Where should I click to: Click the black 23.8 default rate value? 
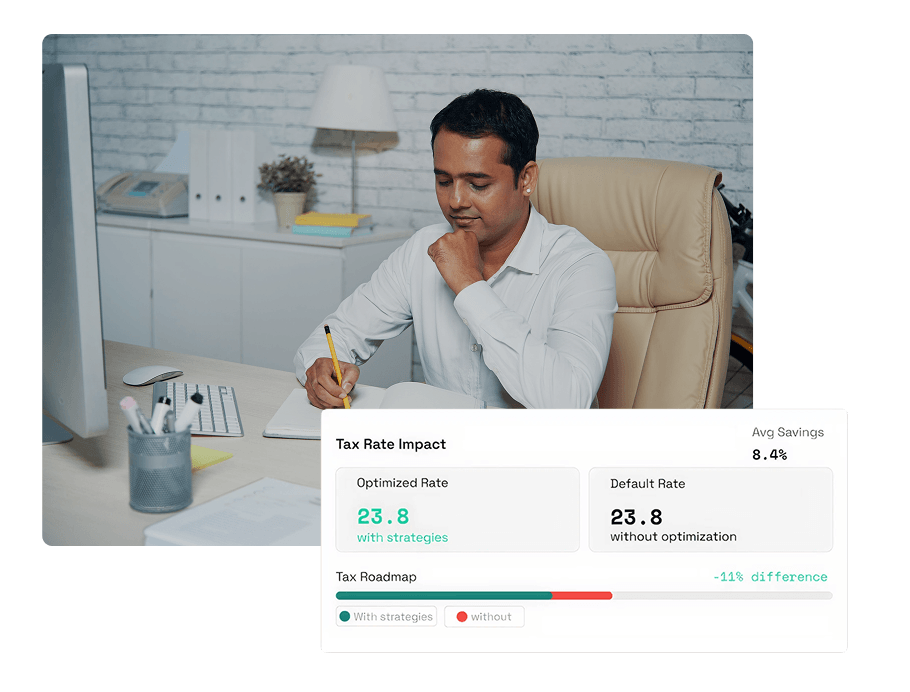point(636,517)
